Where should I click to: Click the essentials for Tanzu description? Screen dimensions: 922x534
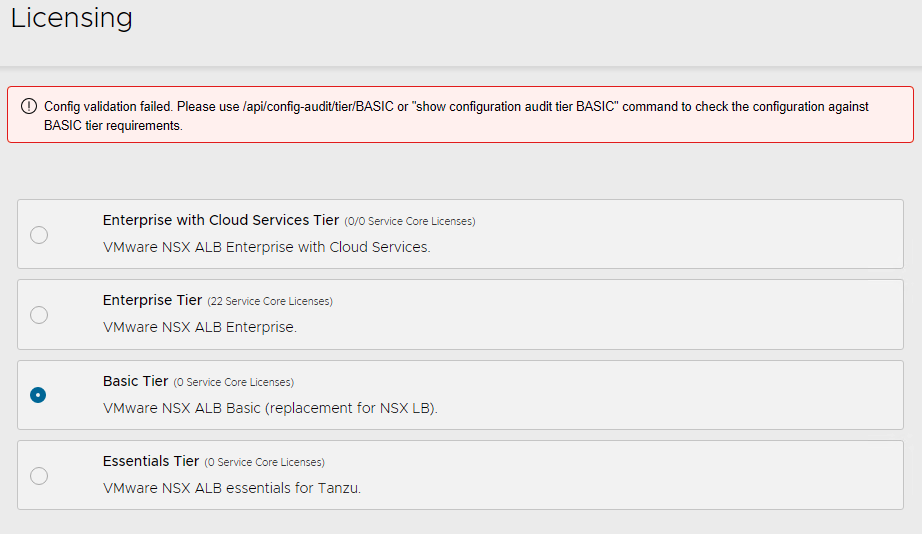click(x=232, y=488)
